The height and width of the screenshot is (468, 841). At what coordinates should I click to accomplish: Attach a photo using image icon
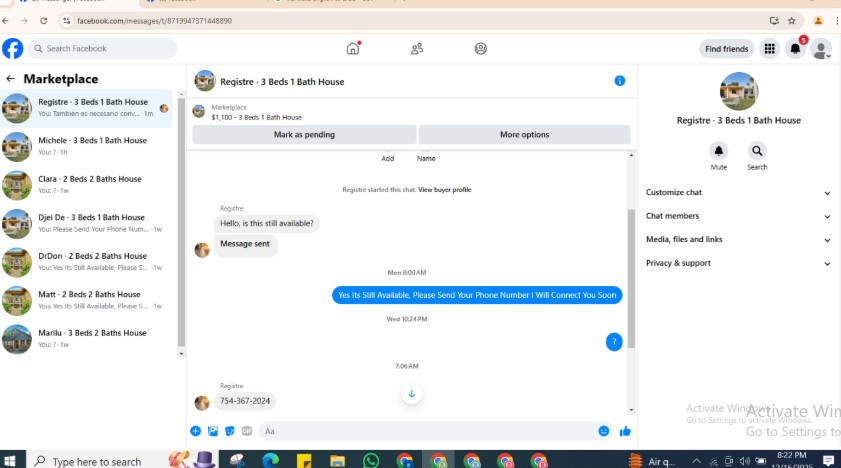click(213, 431)
